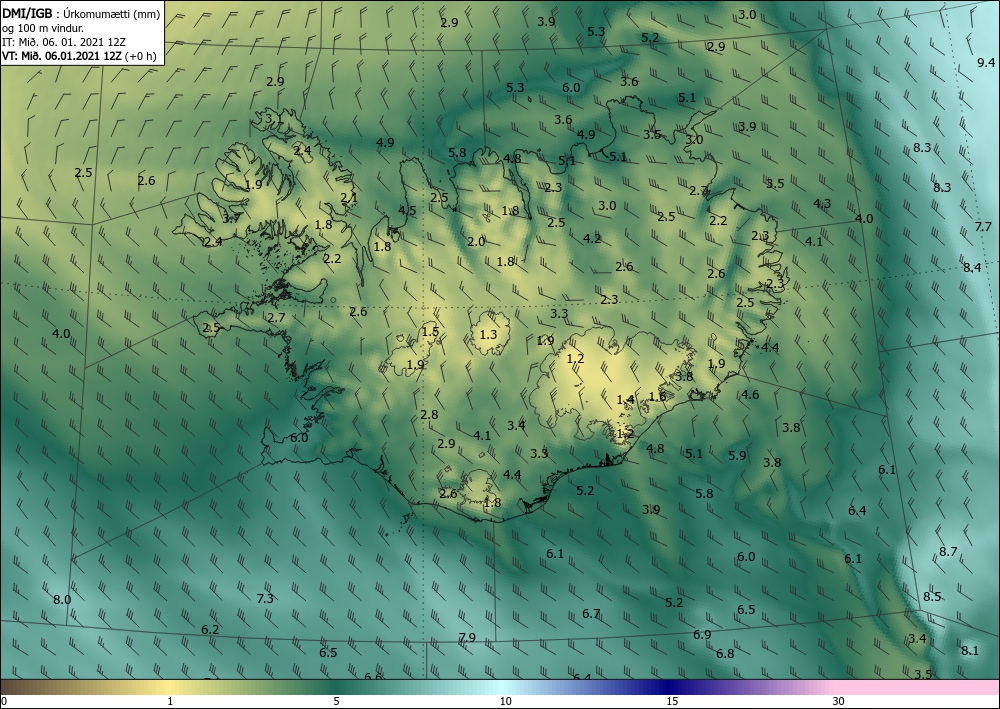The height and width of the screenshot is (709, 1000).
Task: Click the map value "1.6"
Action: 657,396
